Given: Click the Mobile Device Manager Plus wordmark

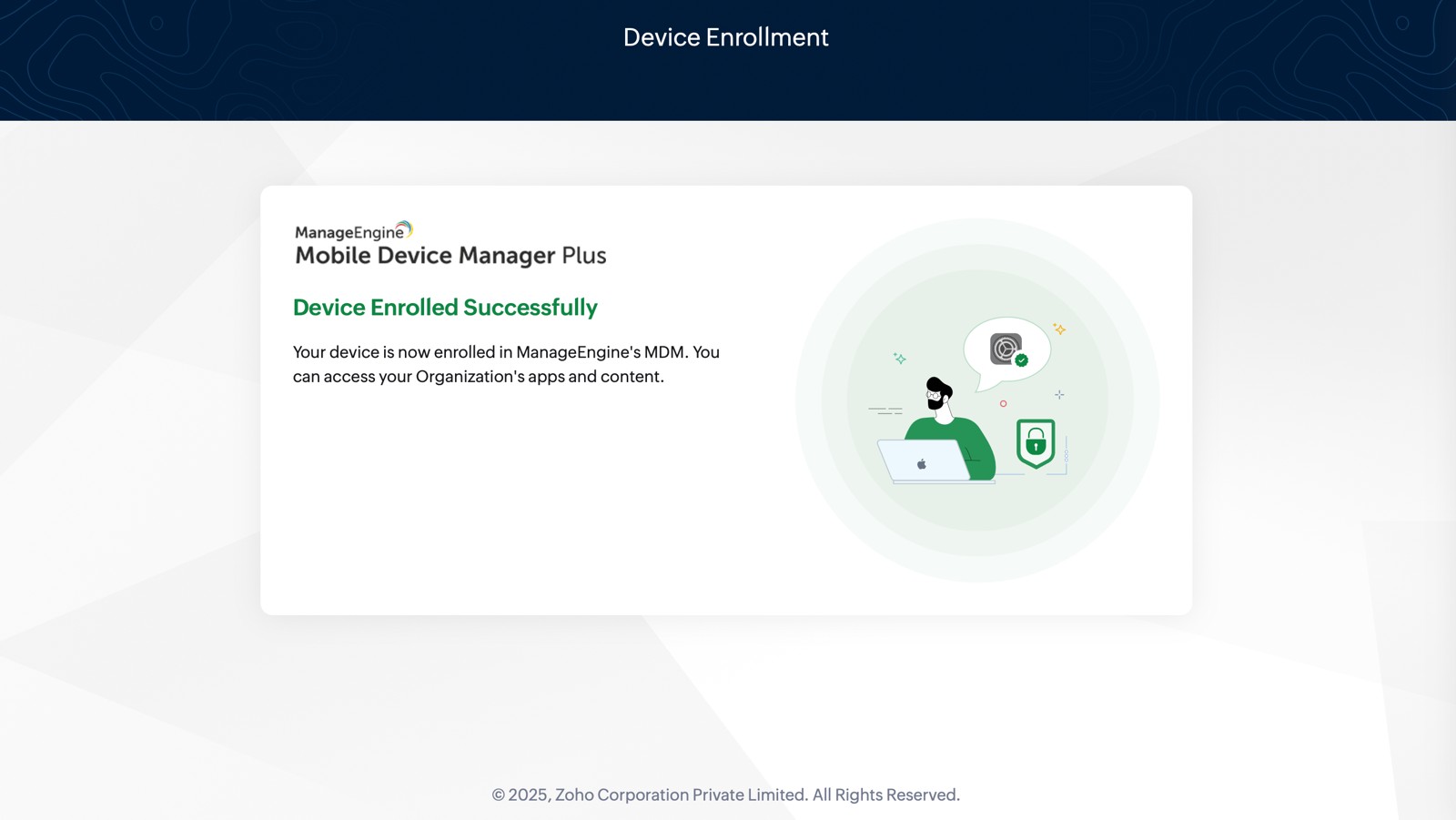Looking at the screenshot, I should tap(450, 256).
